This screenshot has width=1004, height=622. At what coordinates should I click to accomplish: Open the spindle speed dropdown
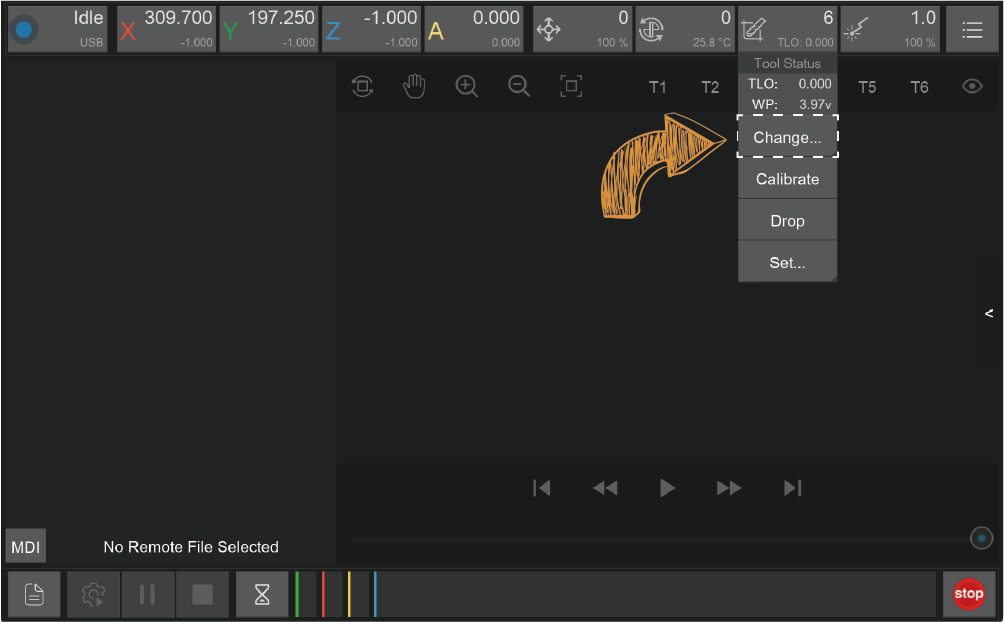(685, 30)
